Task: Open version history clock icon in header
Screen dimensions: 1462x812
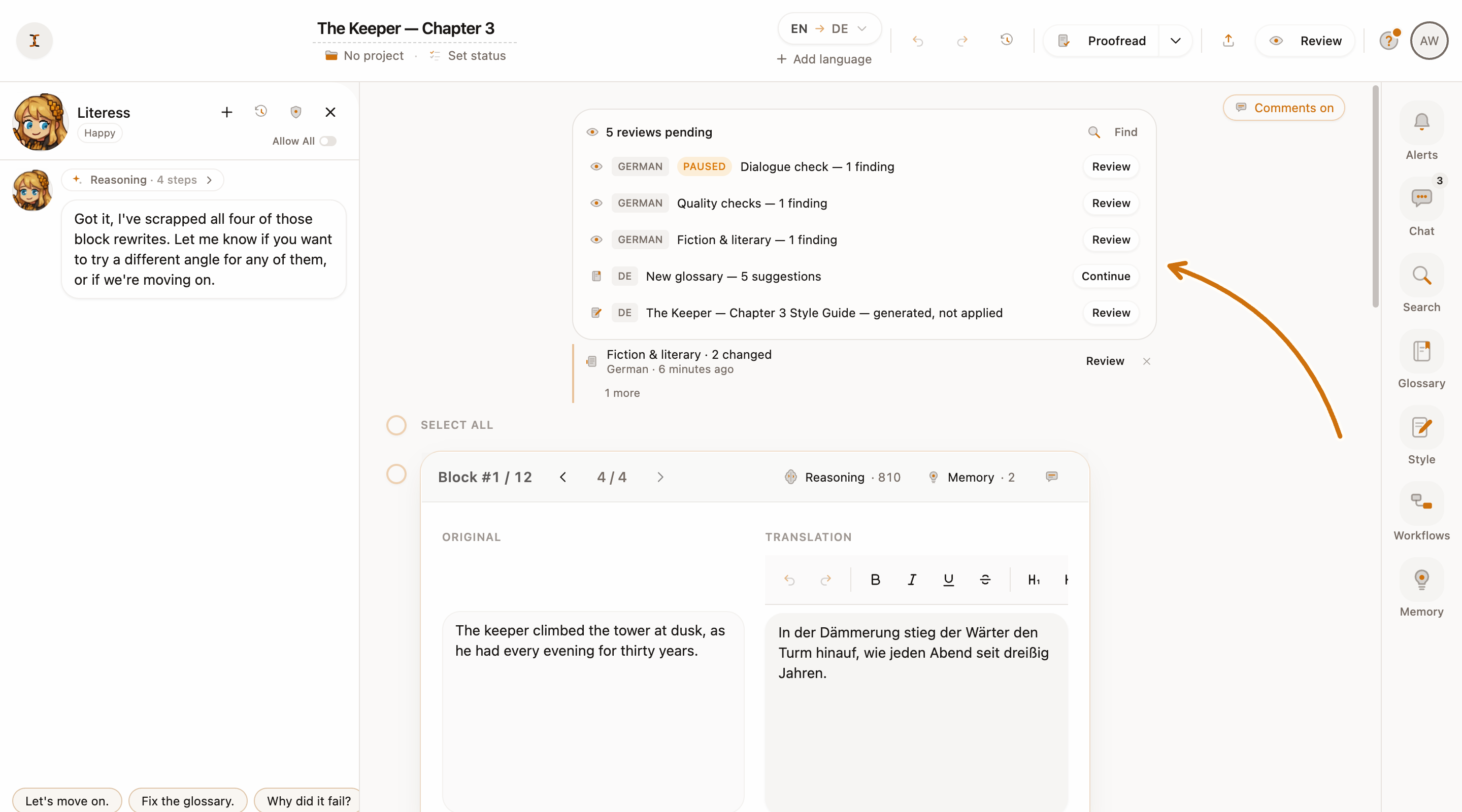Action: 1006,40
